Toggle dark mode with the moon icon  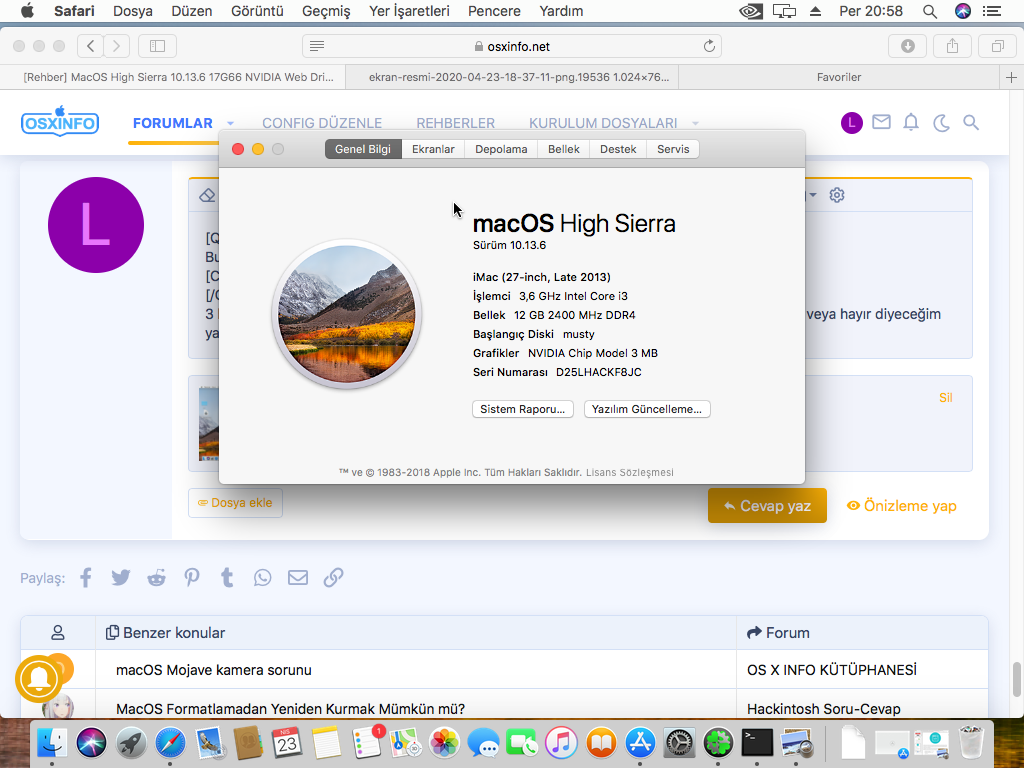pos(941,123)
